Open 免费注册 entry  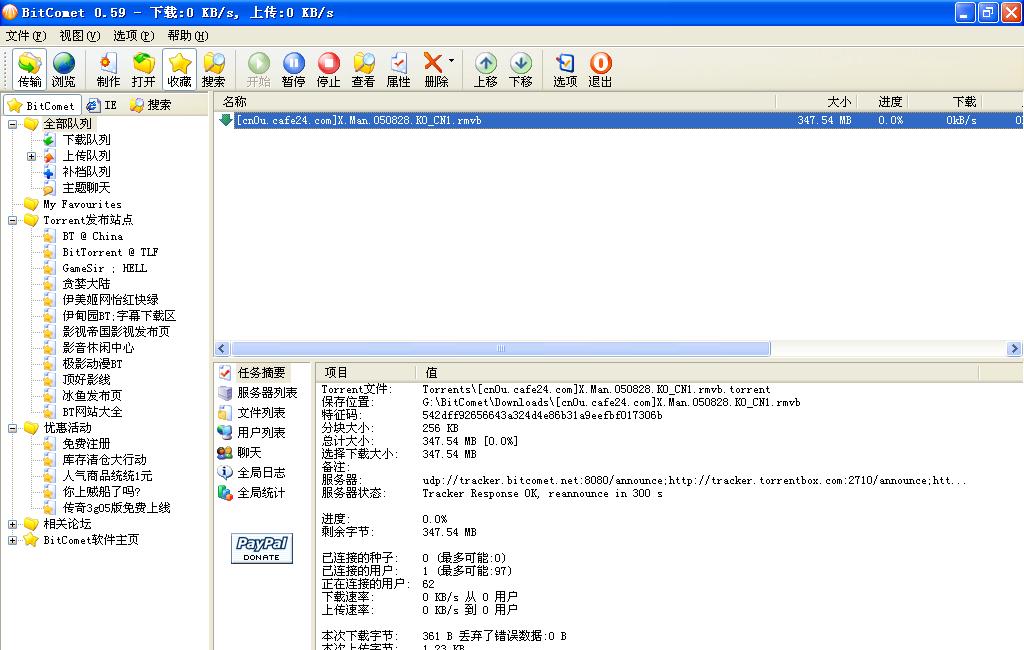[86, 444]
